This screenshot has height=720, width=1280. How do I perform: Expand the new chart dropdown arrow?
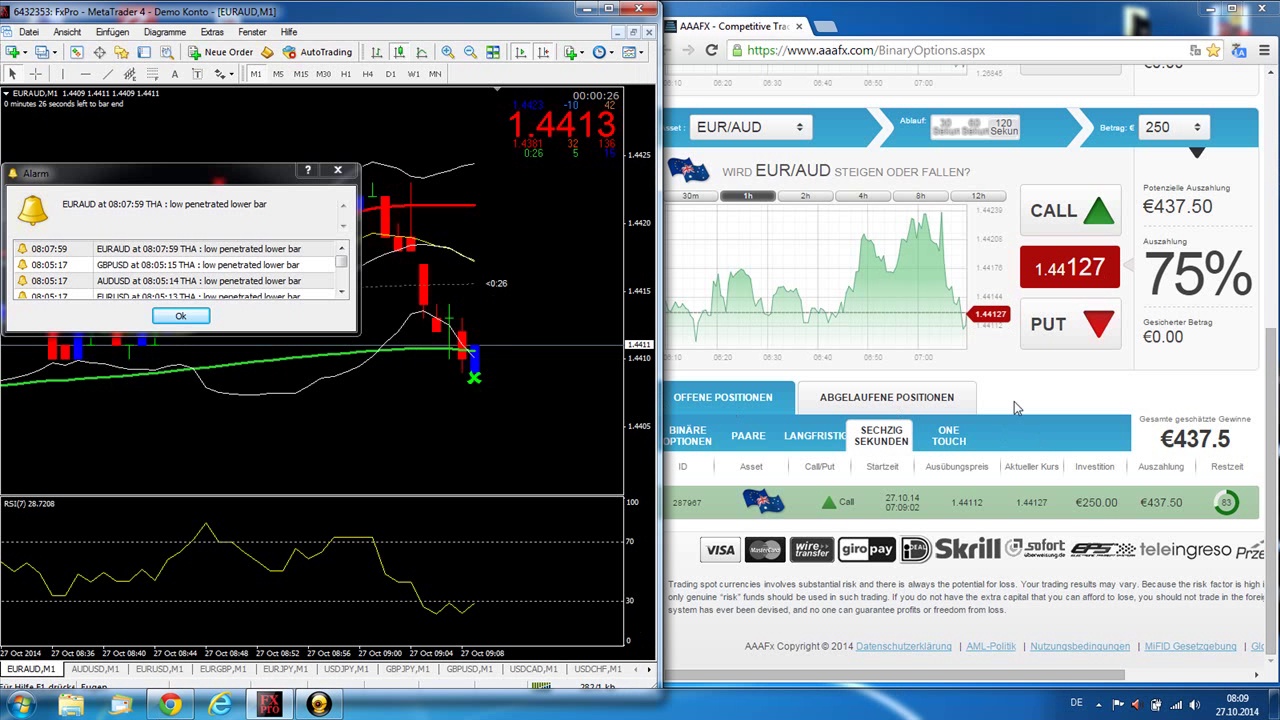tap(26, 52)
